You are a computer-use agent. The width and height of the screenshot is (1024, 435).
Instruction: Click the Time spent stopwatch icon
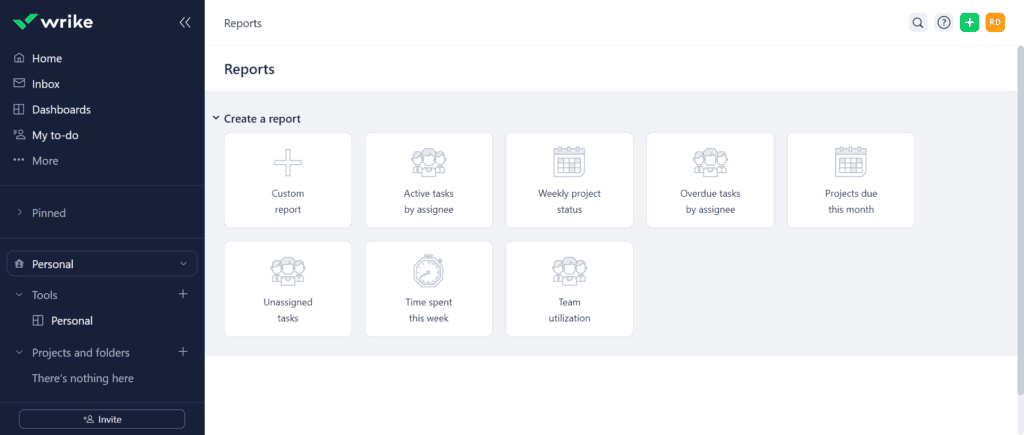tap(428, 270)
